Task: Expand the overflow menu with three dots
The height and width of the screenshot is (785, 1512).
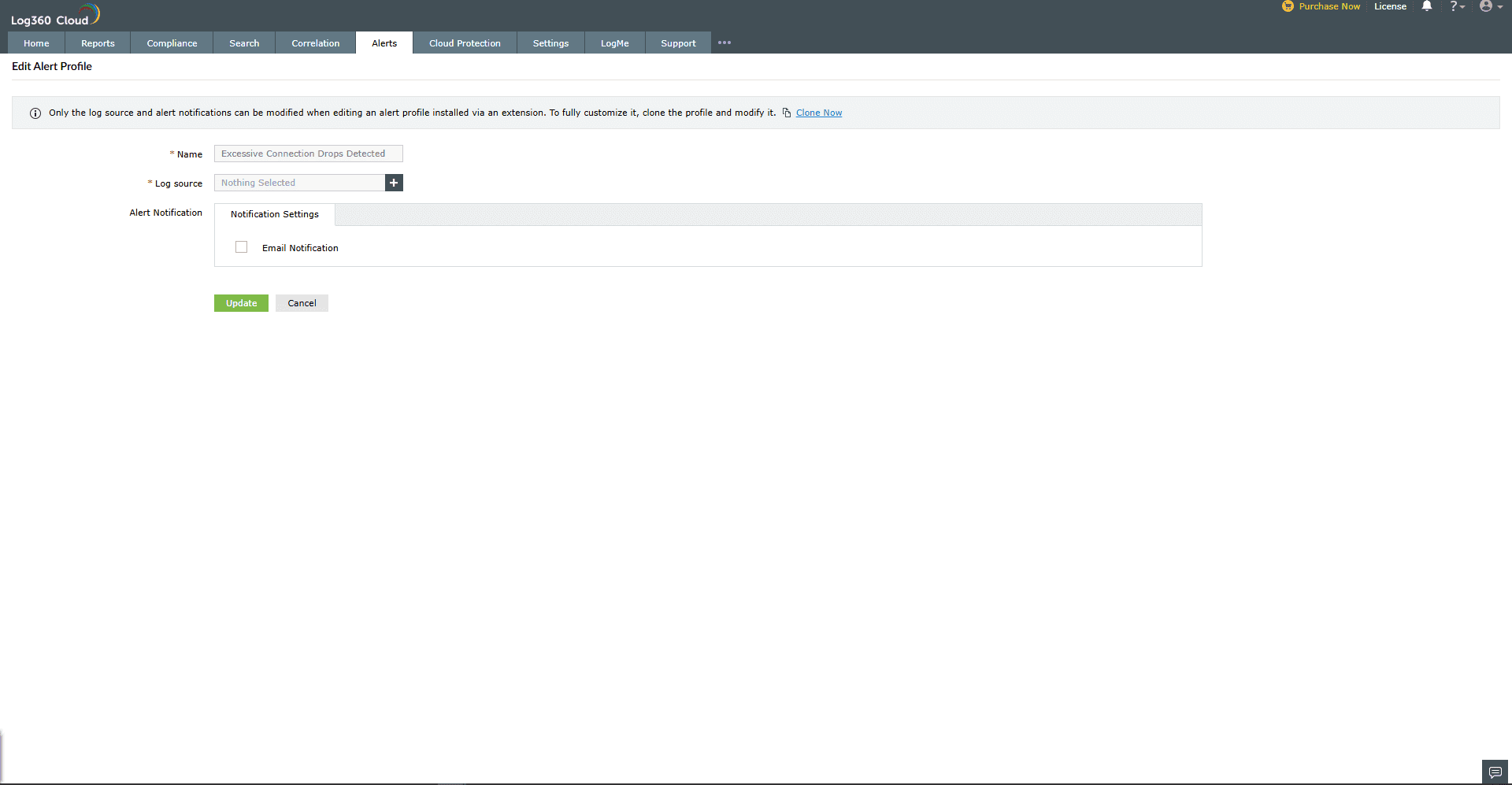Action: 724,43
